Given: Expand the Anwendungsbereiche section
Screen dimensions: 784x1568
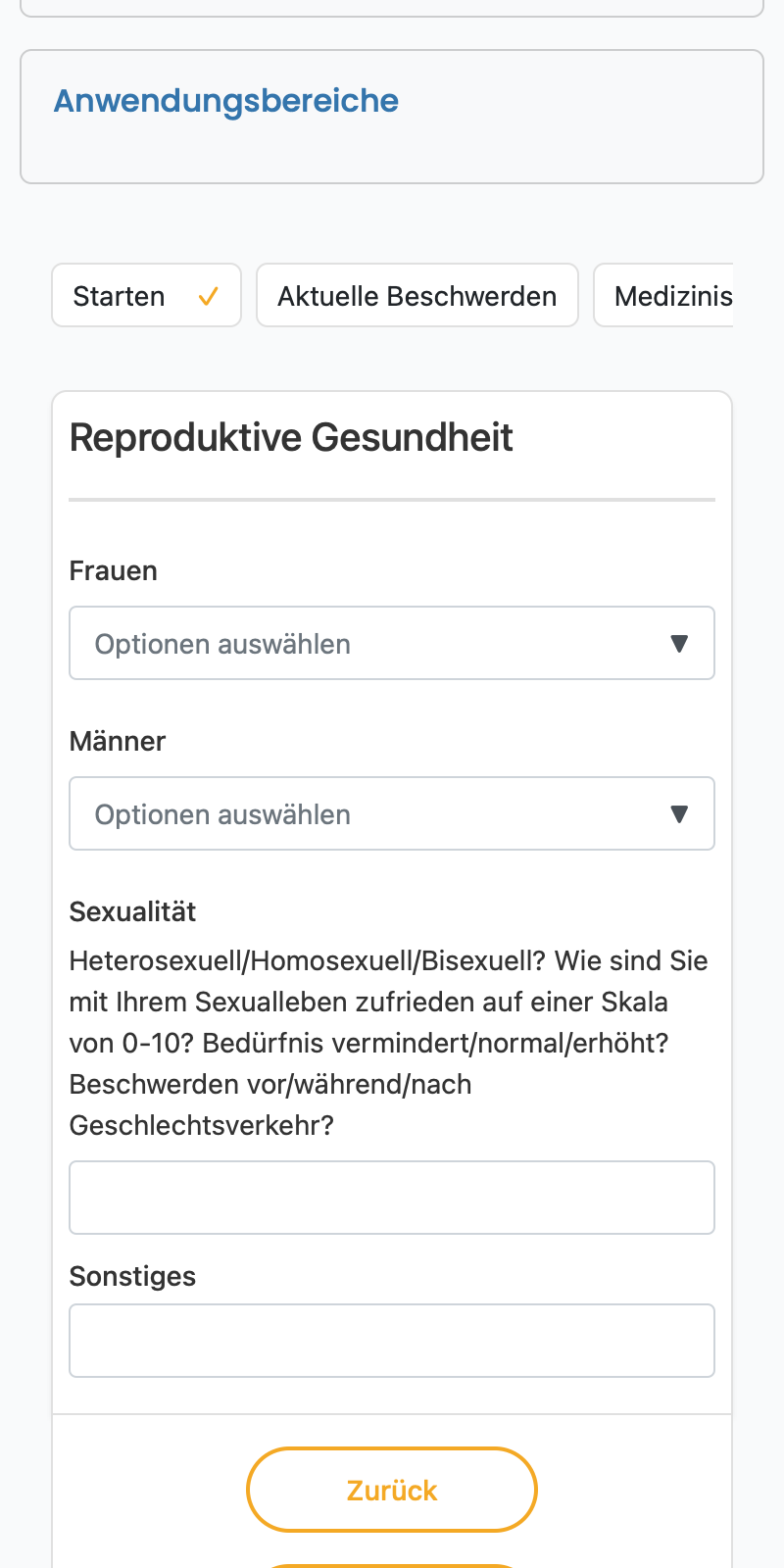Looking at the screenshot, I should coord(392,117).
